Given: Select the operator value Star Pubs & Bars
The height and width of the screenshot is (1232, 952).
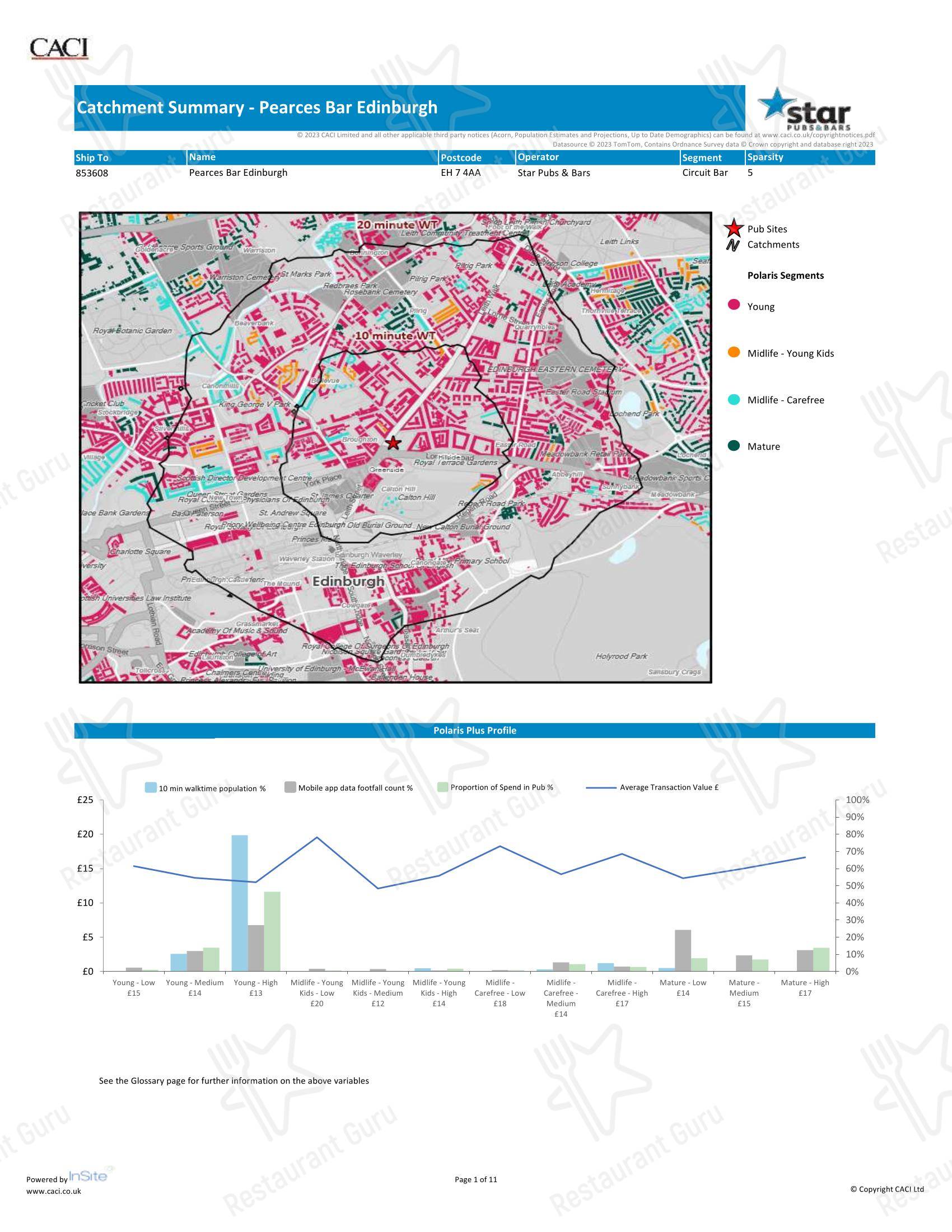Looking at the screenshot, I should [x=554, y=172].
